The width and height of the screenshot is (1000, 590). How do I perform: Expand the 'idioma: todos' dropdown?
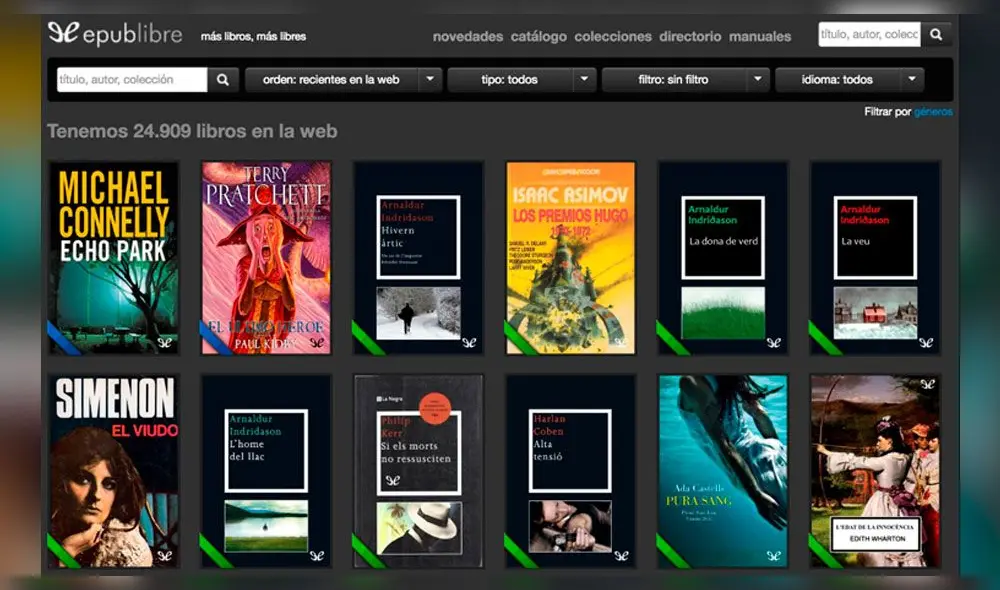click(x=850, y=79)
